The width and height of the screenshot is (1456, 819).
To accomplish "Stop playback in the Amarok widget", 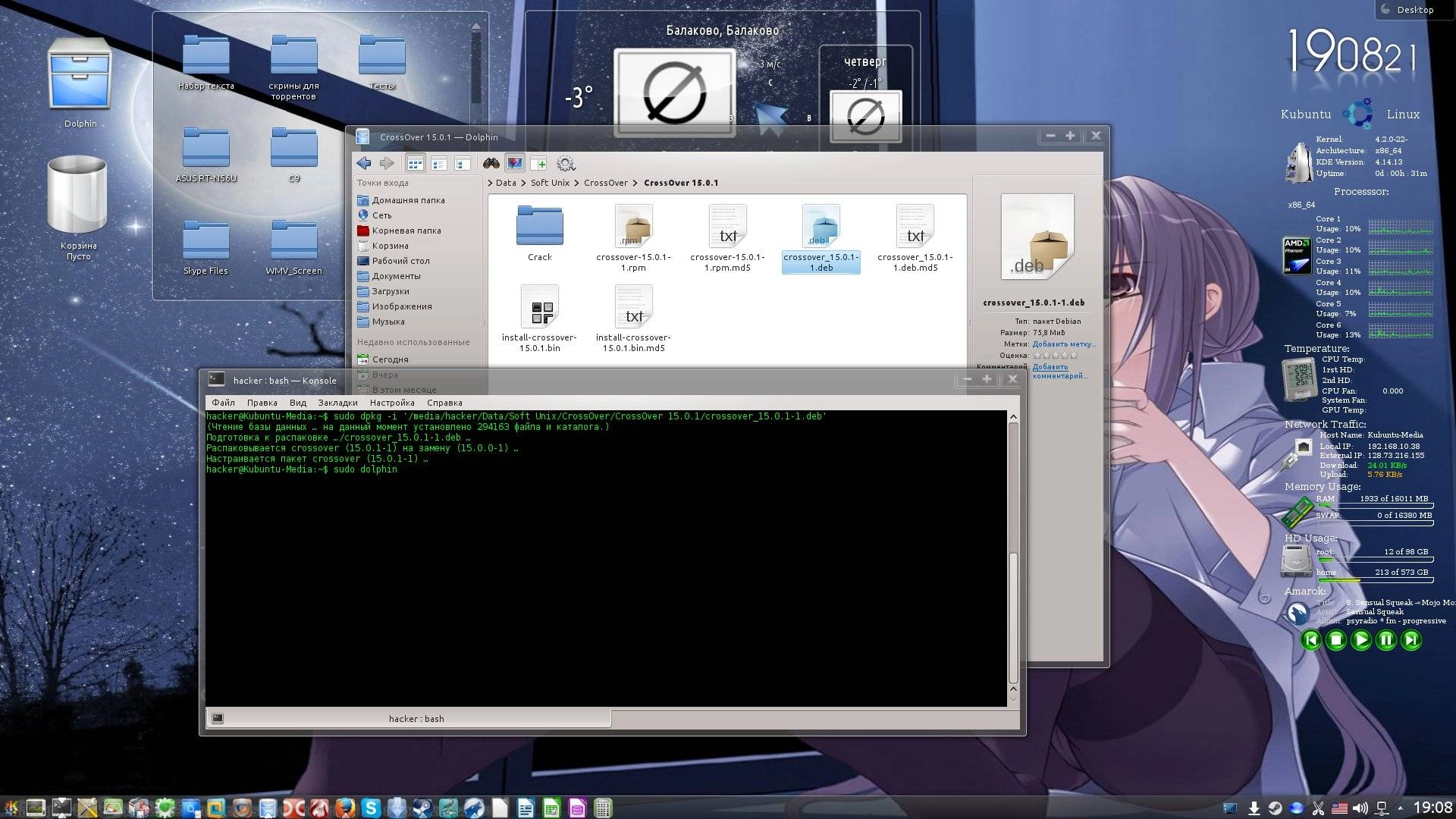I will (1336, 640).
